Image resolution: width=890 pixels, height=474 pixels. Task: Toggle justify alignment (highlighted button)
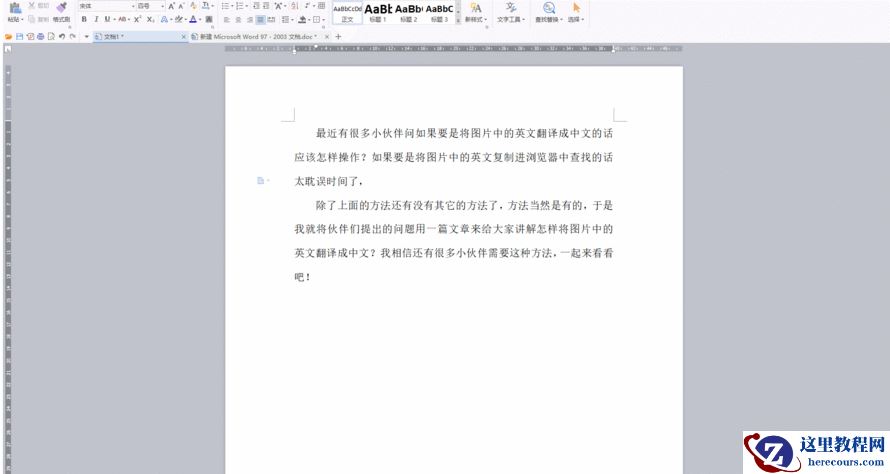point(260,19)
